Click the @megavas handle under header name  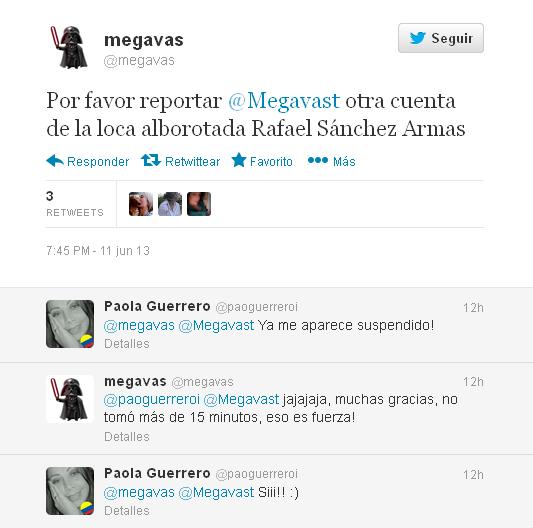tap(139, 61)
